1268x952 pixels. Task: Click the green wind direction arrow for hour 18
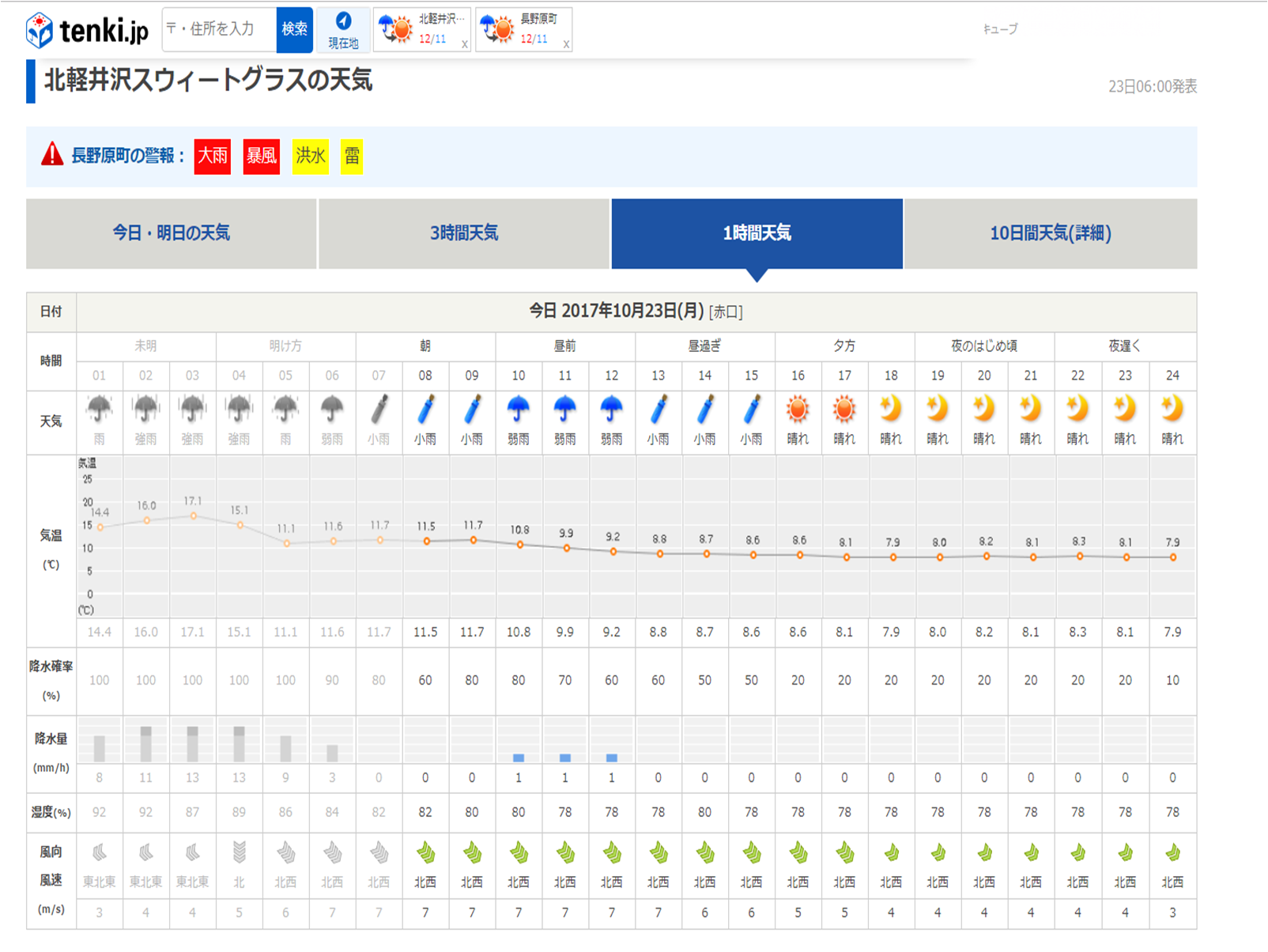pyautogui.click(x=892, y=852)
